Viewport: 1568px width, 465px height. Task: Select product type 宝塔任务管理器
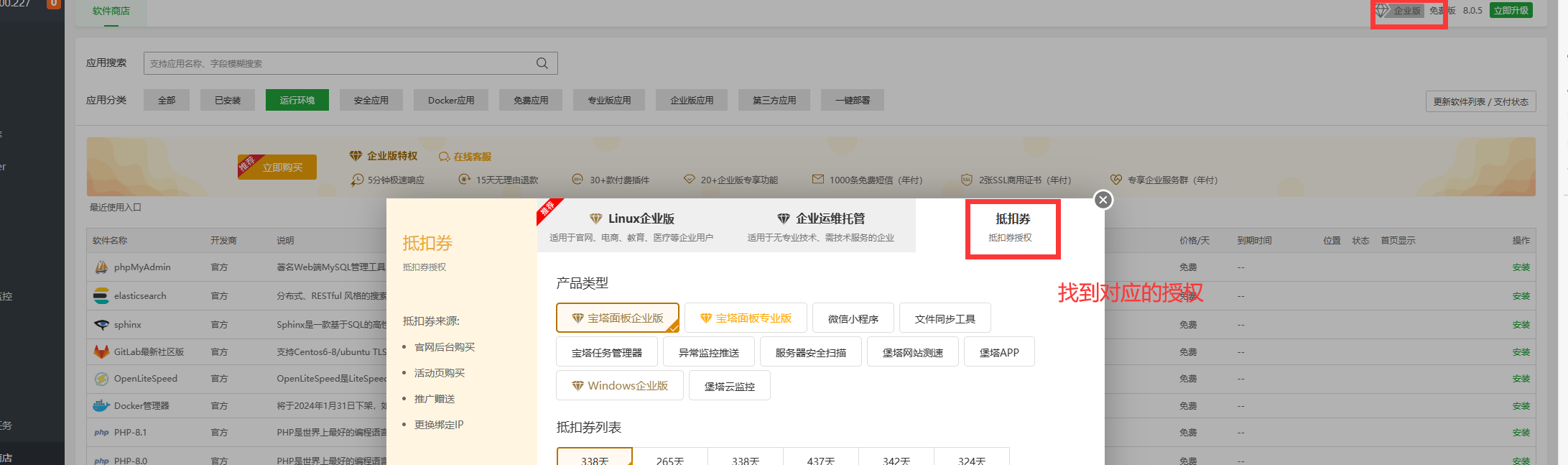point(607,352)
